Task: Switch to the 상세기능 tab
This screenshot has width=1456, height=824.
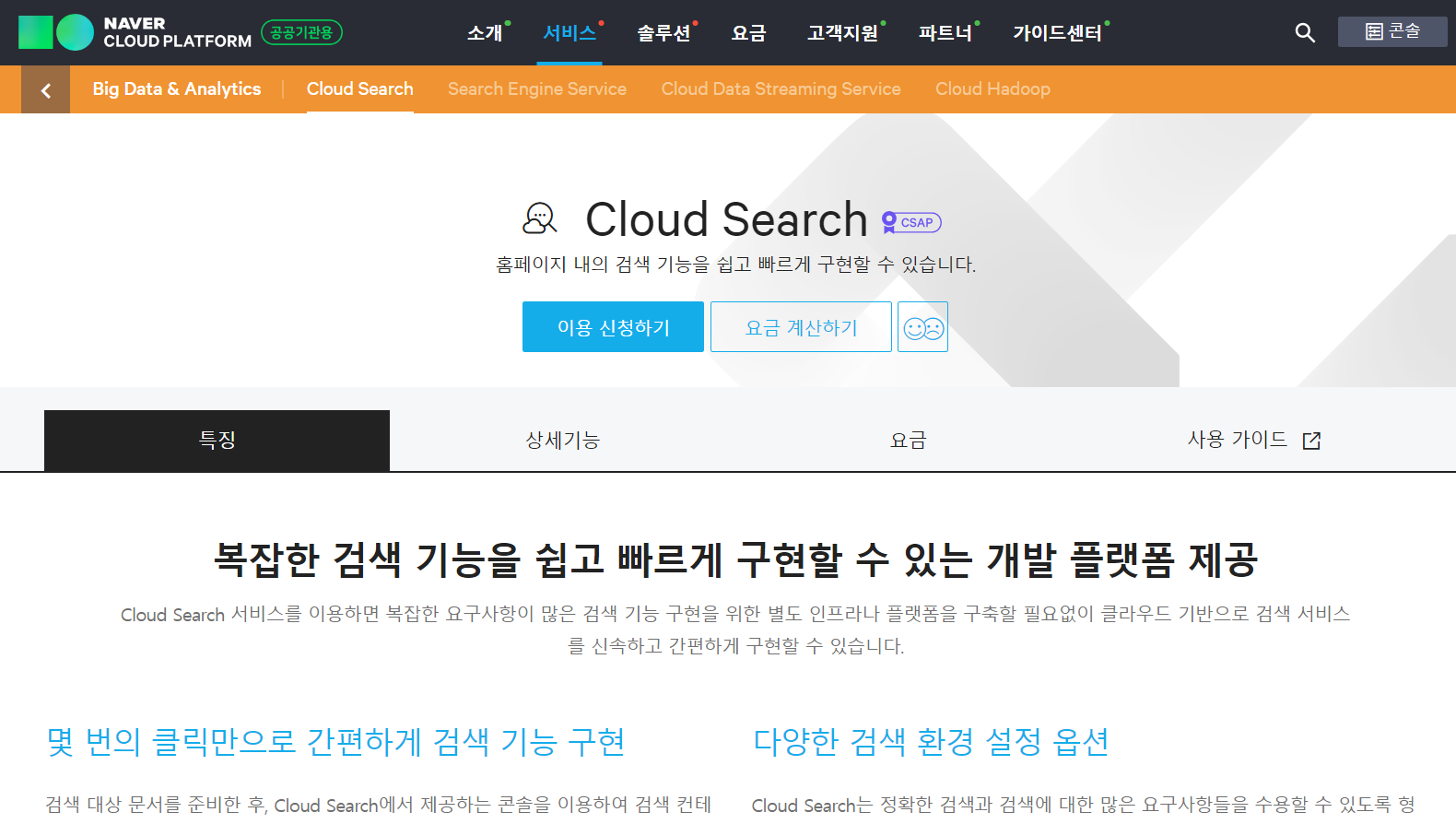Action: pyautogui.click(x=562, y=441)
